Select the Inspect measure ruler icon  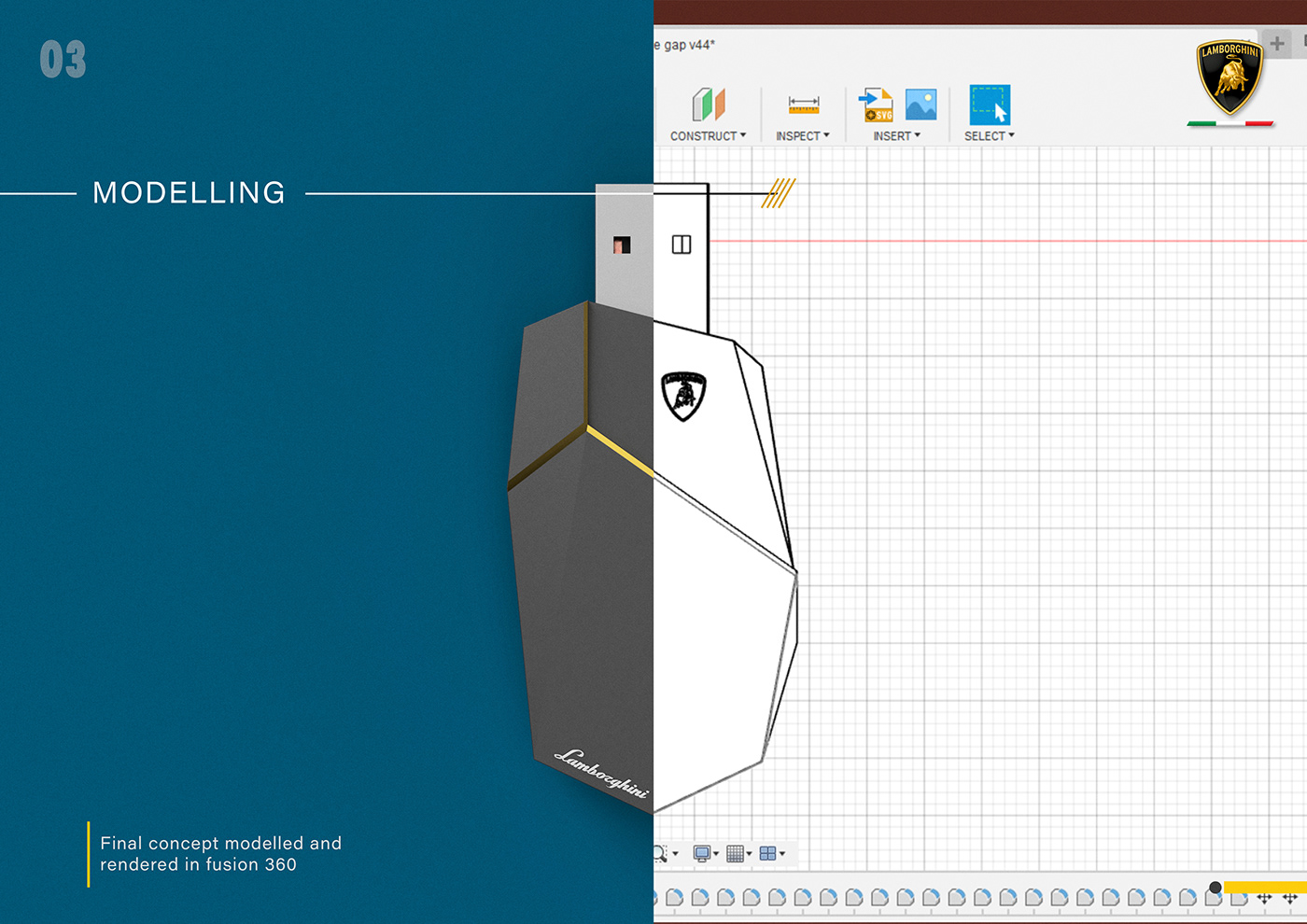pos(803,105)
